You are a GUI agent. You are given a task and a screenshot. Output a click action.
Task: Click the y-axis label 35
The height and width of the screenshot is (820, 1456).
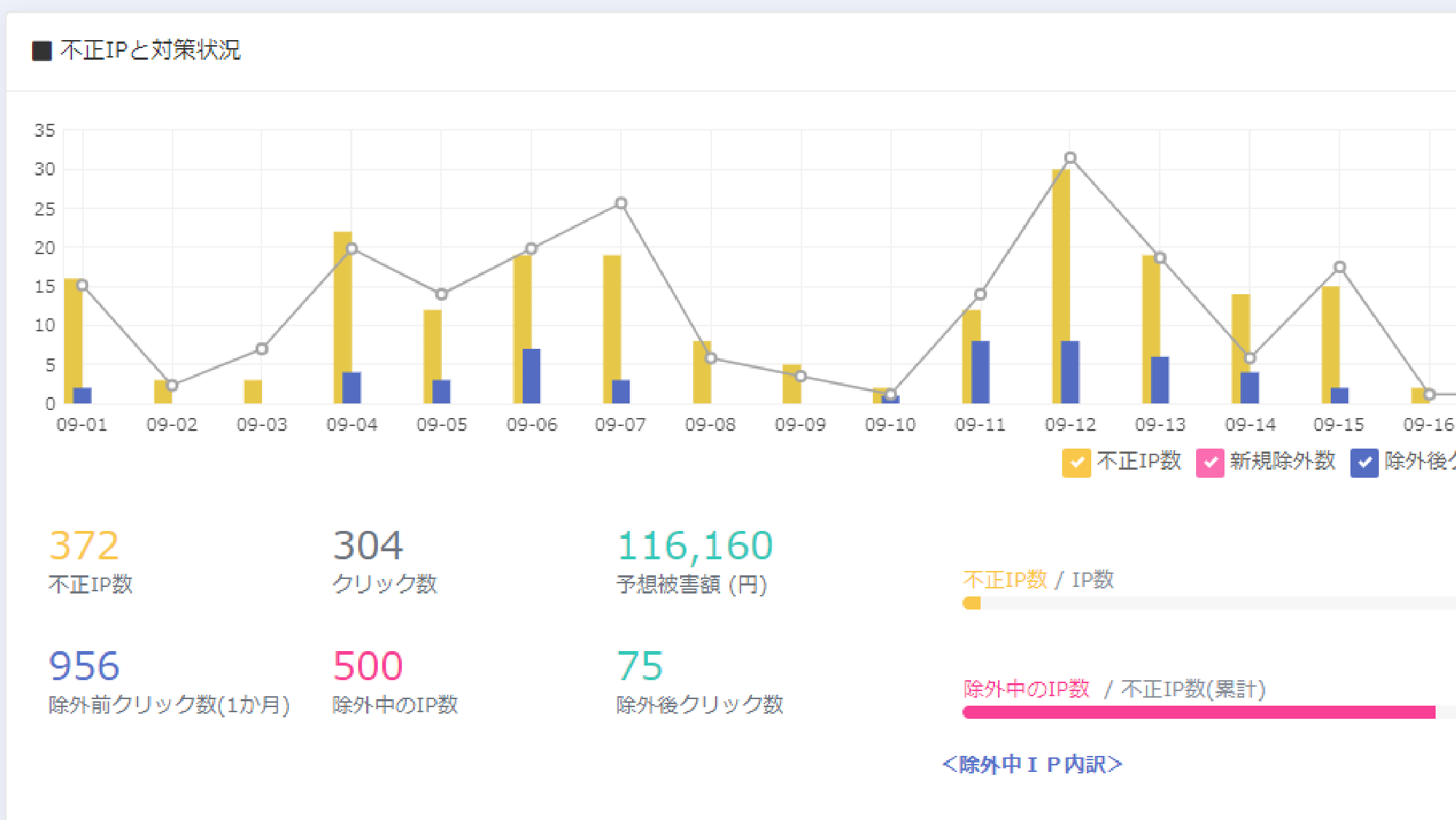coord(45,131)
